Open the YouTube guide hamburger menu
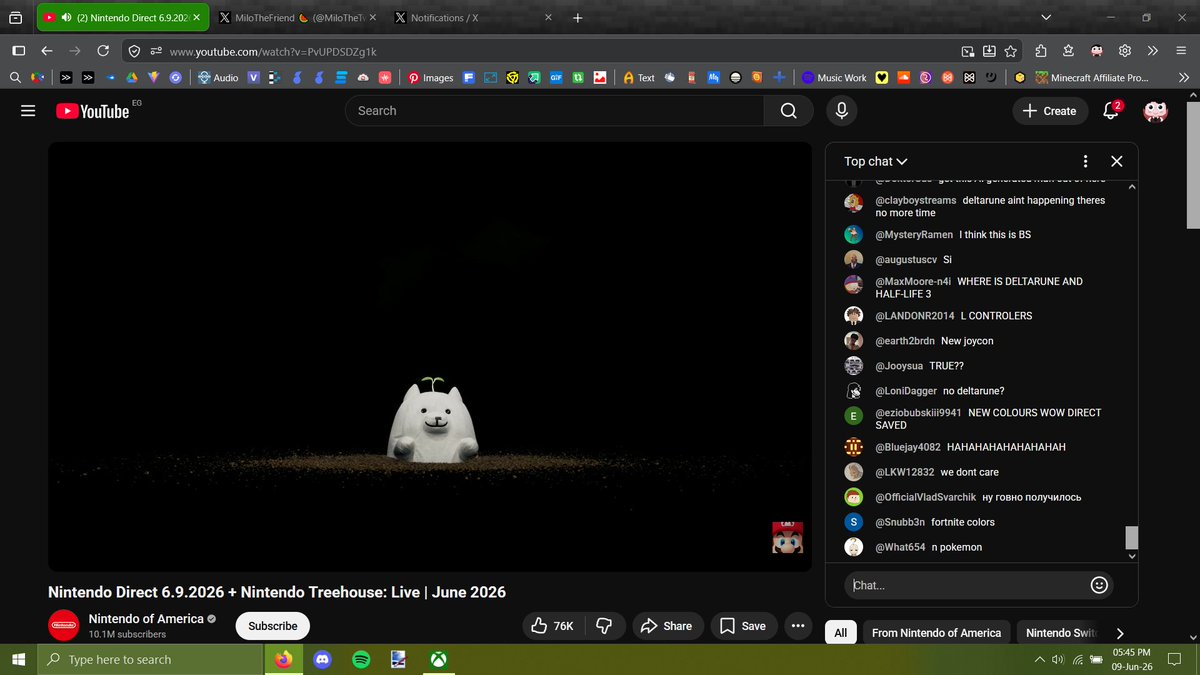 (x=28, y=111)
